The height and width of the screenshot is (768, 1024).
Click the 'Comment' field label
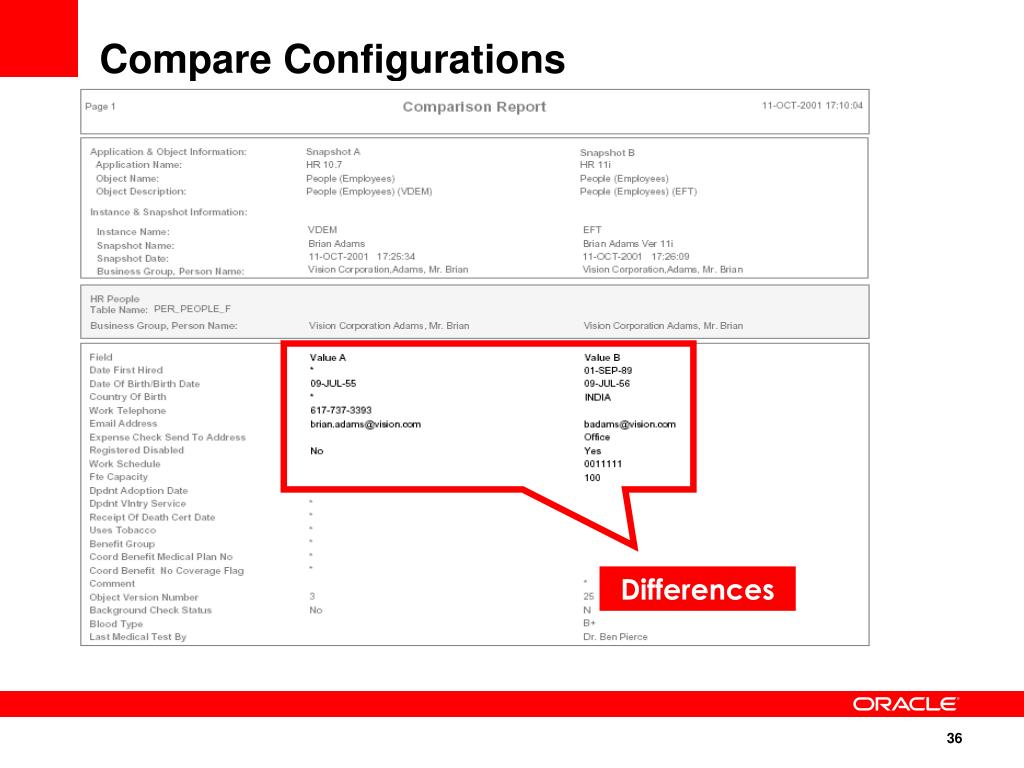coord(112,584)
